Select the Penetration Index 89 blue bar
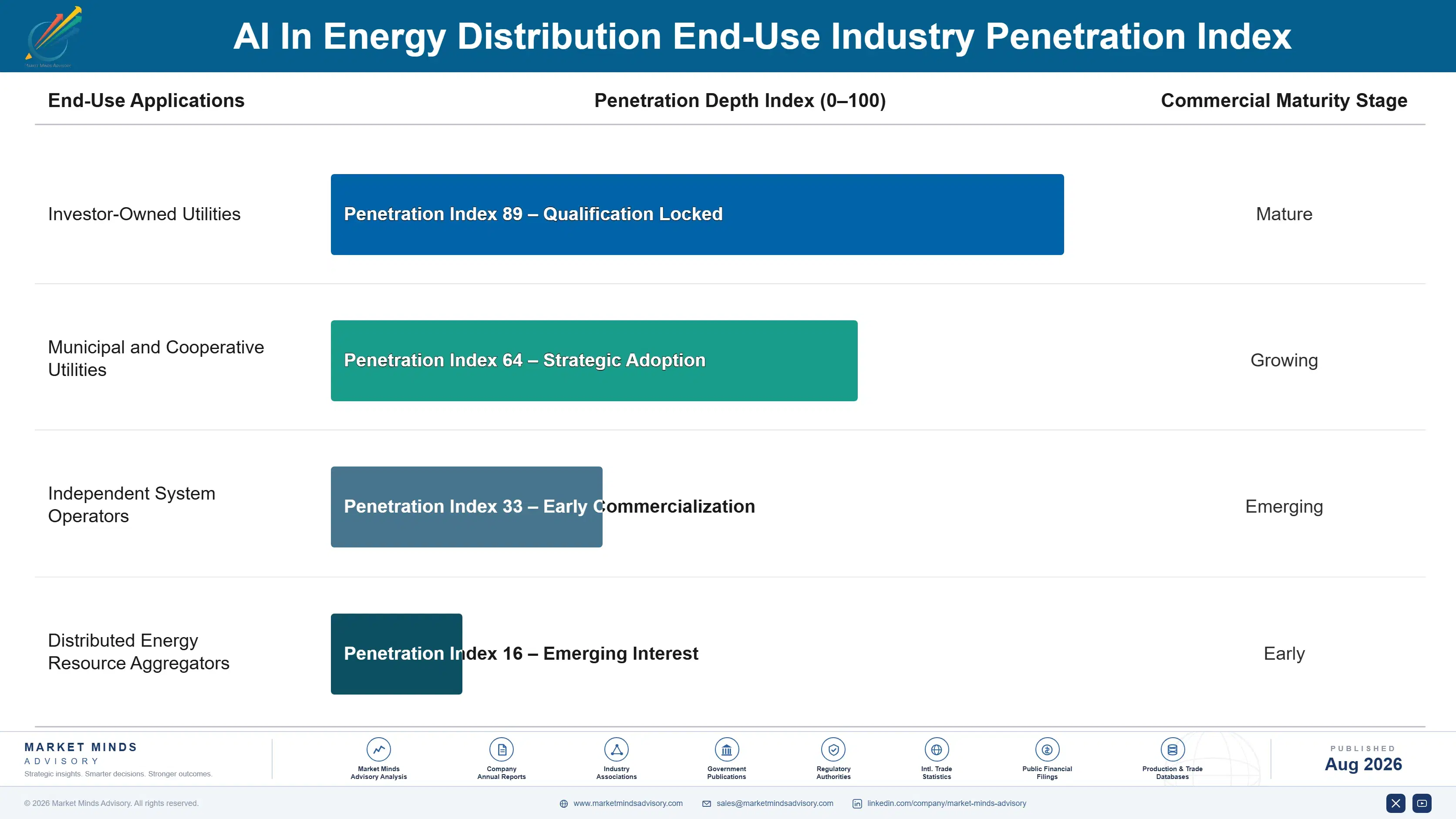The width and height of the screenshot is (1456, 819). 697,215
